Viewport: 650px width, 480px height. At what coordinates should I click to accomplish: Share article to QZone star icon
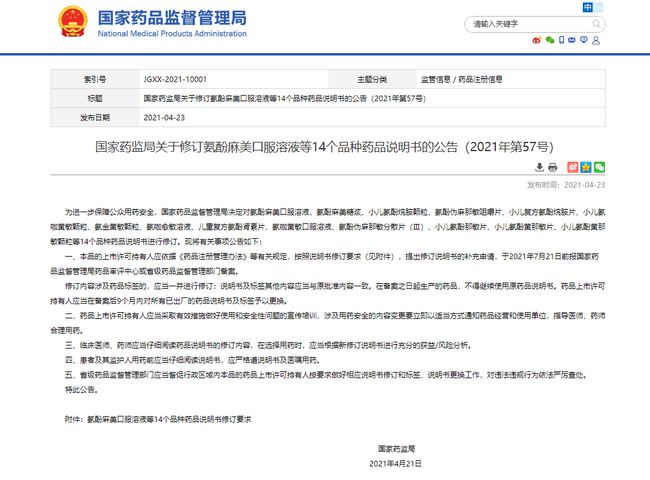(586, 167)
